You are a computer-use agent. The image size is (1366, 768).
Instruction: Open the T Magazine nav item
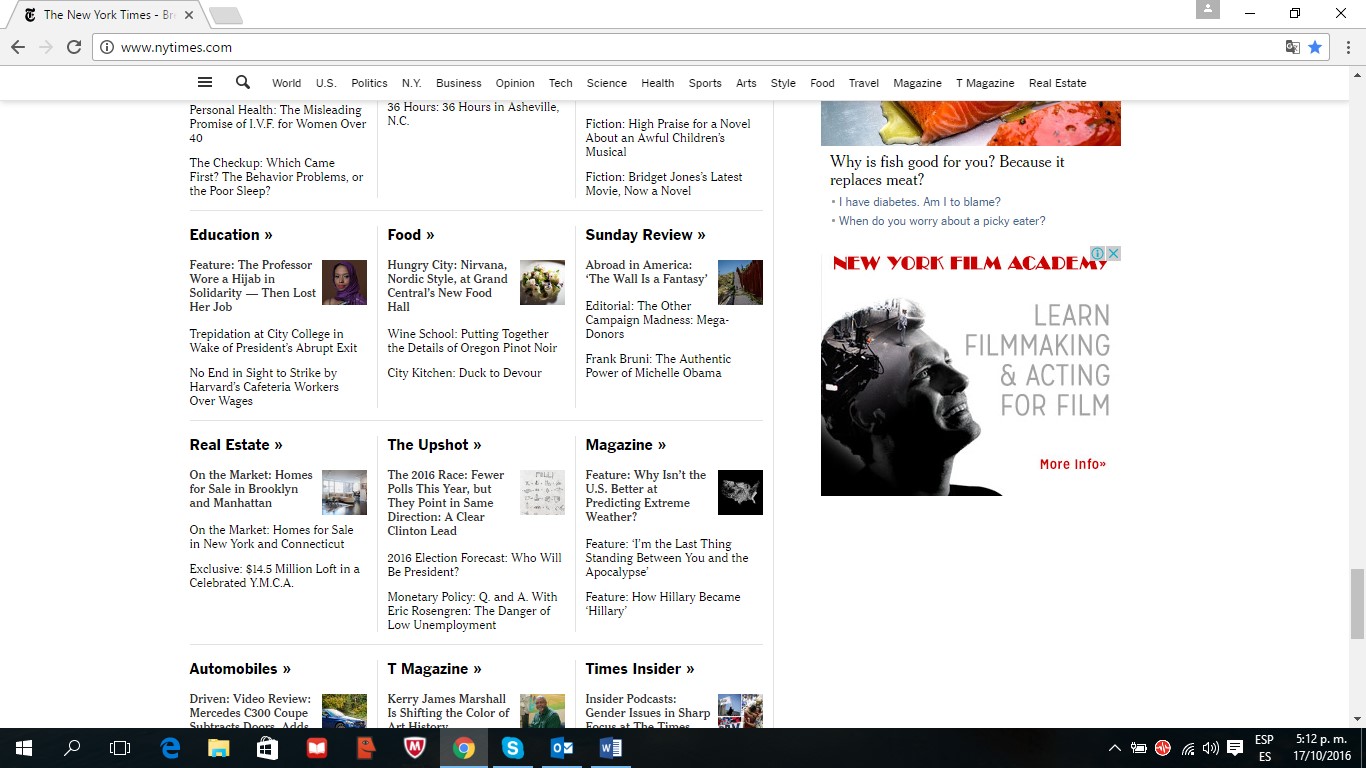(985, 83)
